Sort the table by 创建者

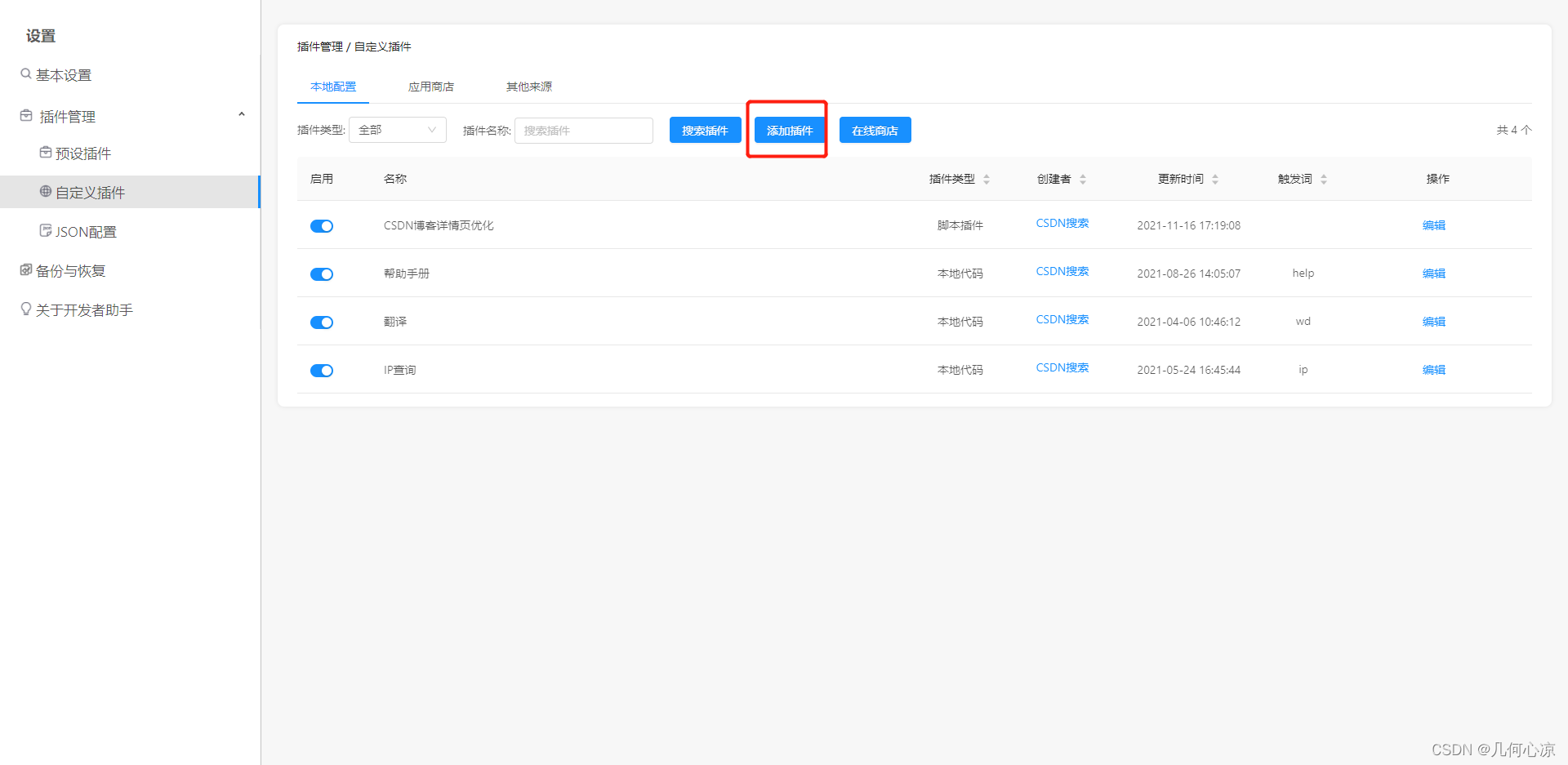[x=1083, y=179]
